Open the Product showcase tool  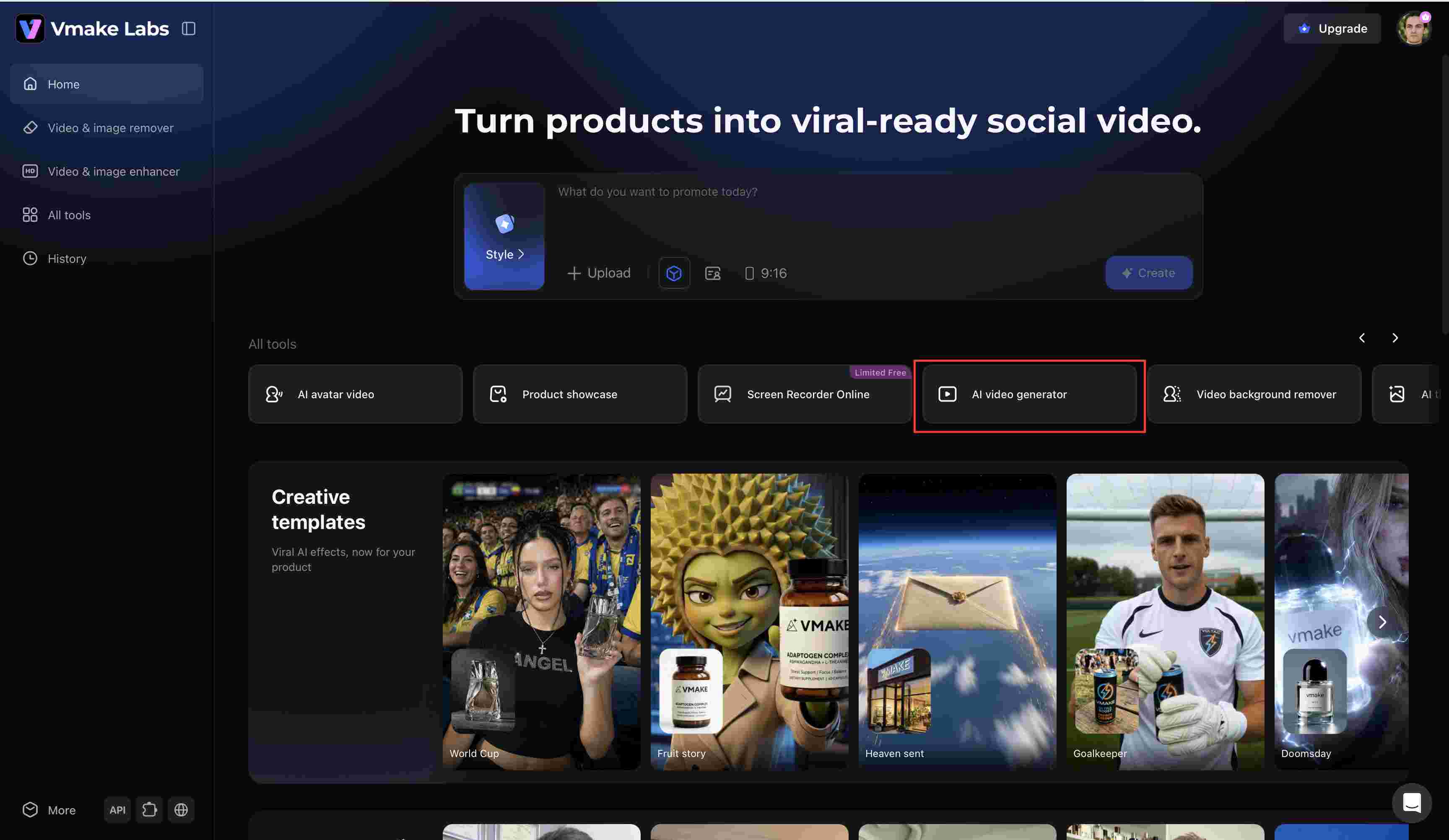(x=580, y=394)
